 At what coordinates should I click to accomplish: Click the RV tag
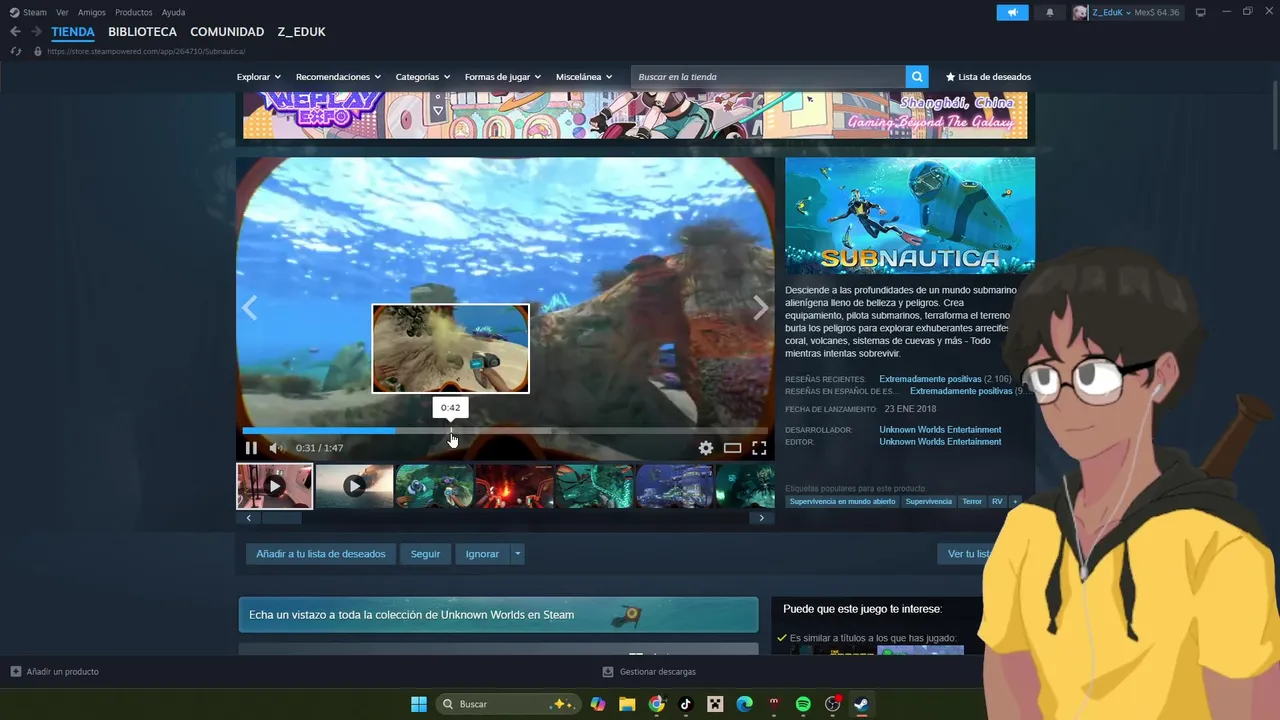coord(997,501)
